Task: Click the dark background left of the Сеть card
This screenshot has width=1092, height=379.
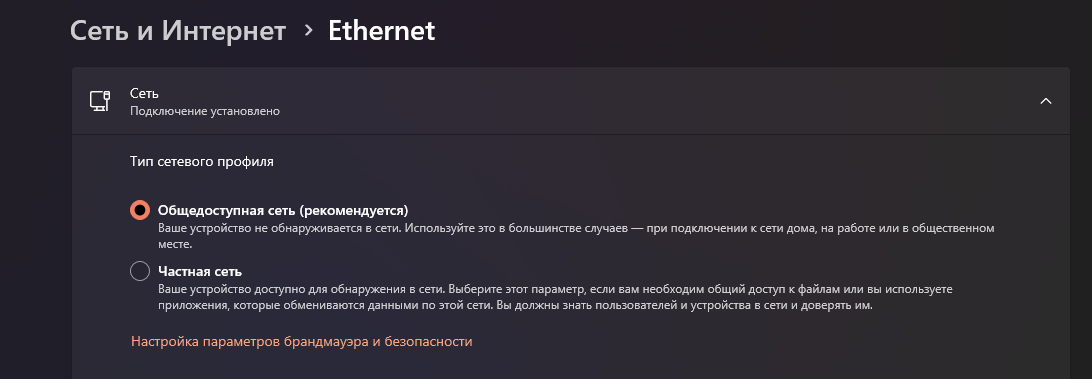Action: 35,209
